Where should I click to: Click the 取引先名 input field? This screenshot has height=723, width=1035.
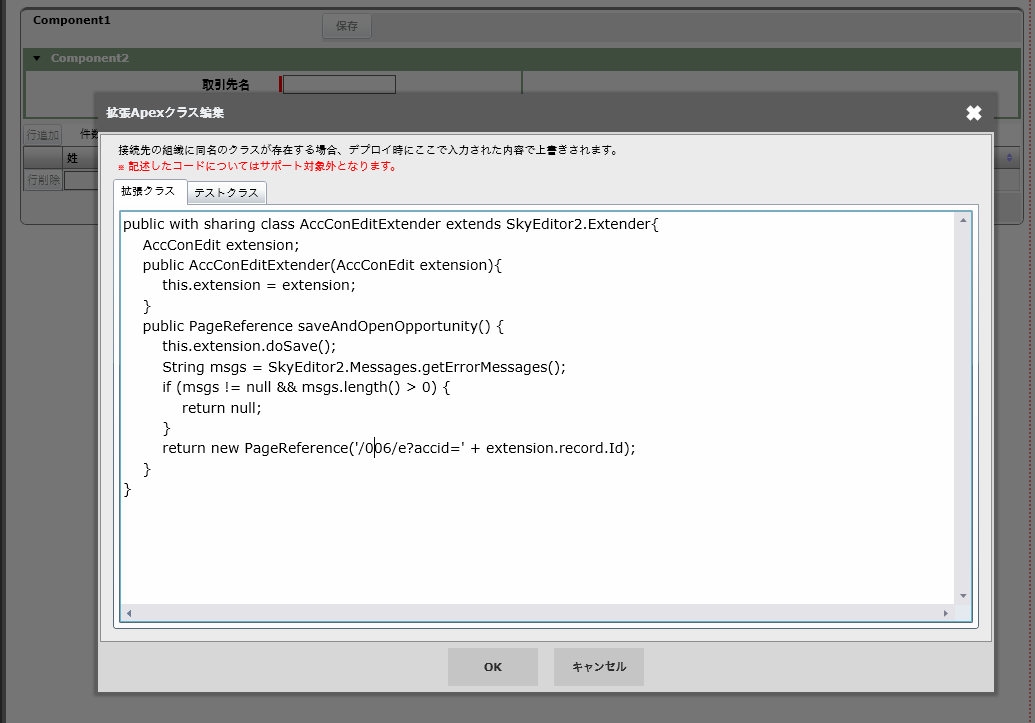click(339, 84)
